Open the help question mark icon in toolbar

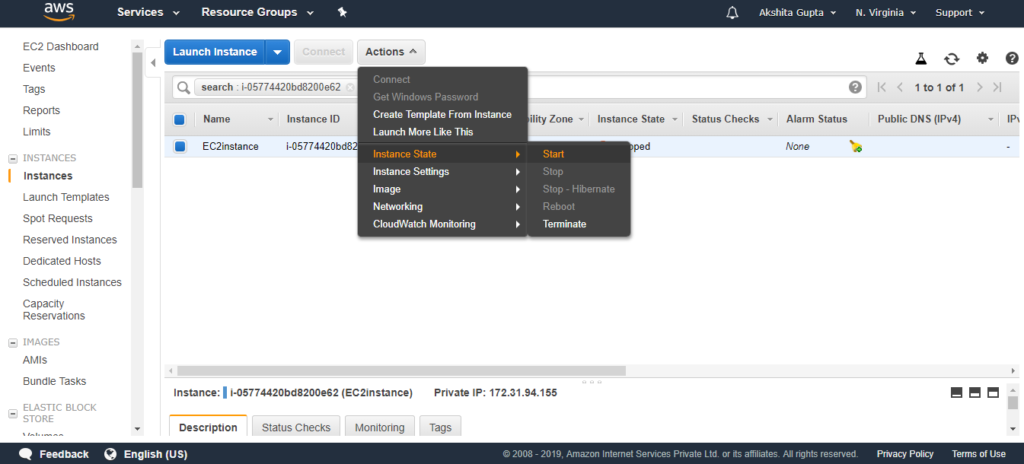[x=1012, y=58]
